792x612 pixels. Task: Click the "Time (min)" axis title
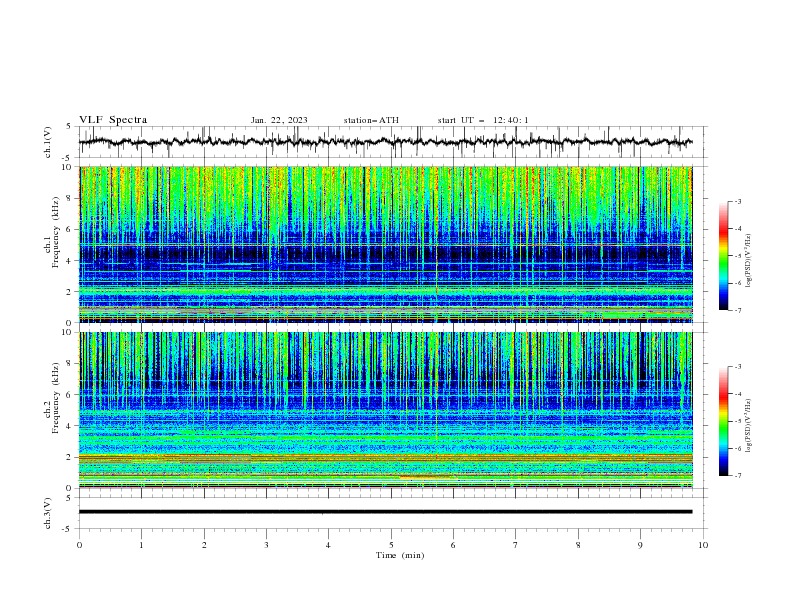click(x=400, y=555)
